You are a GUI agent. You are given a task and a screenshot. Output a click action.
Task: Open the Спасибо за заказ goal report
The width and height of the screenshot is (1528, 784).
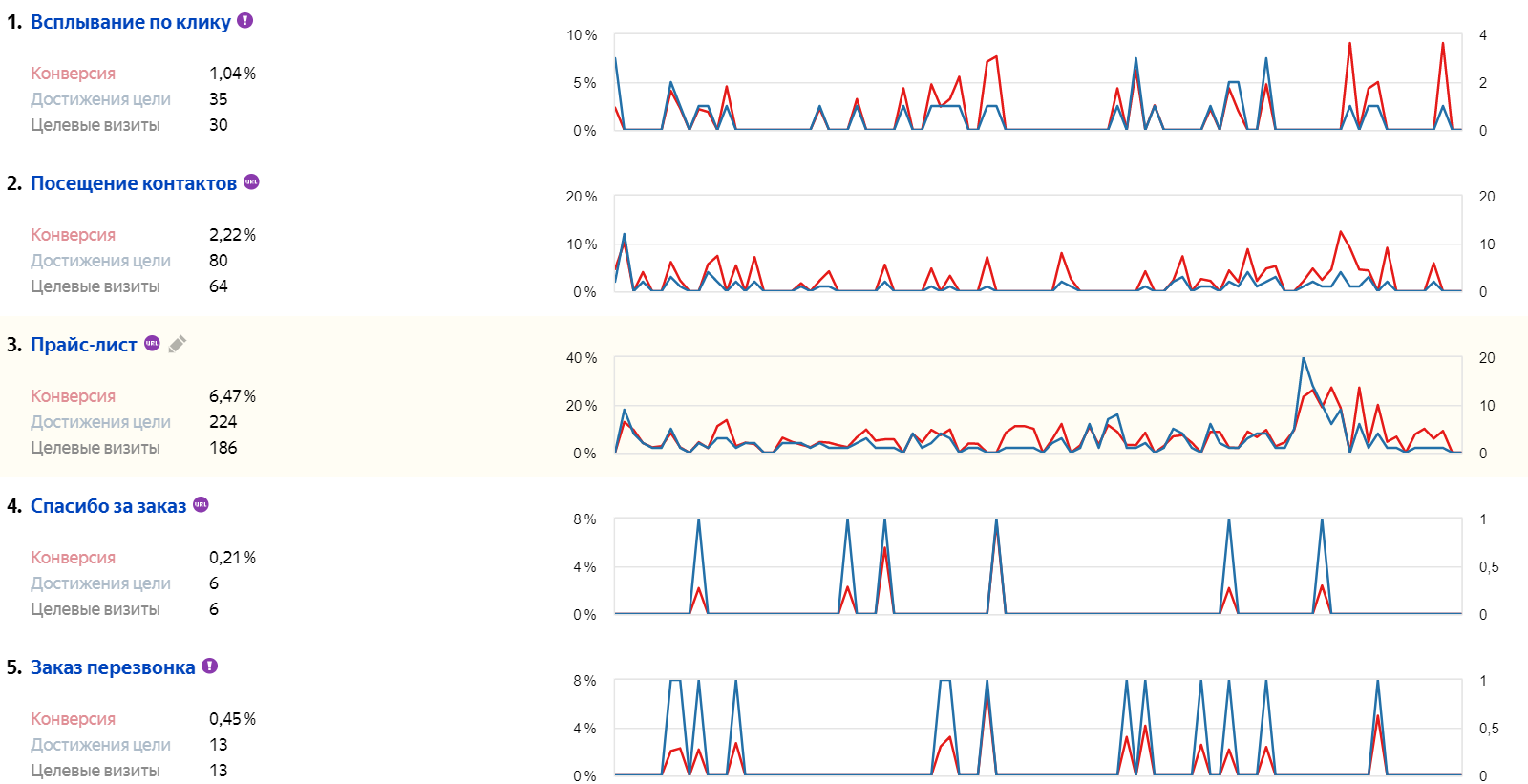coord(109,506)
